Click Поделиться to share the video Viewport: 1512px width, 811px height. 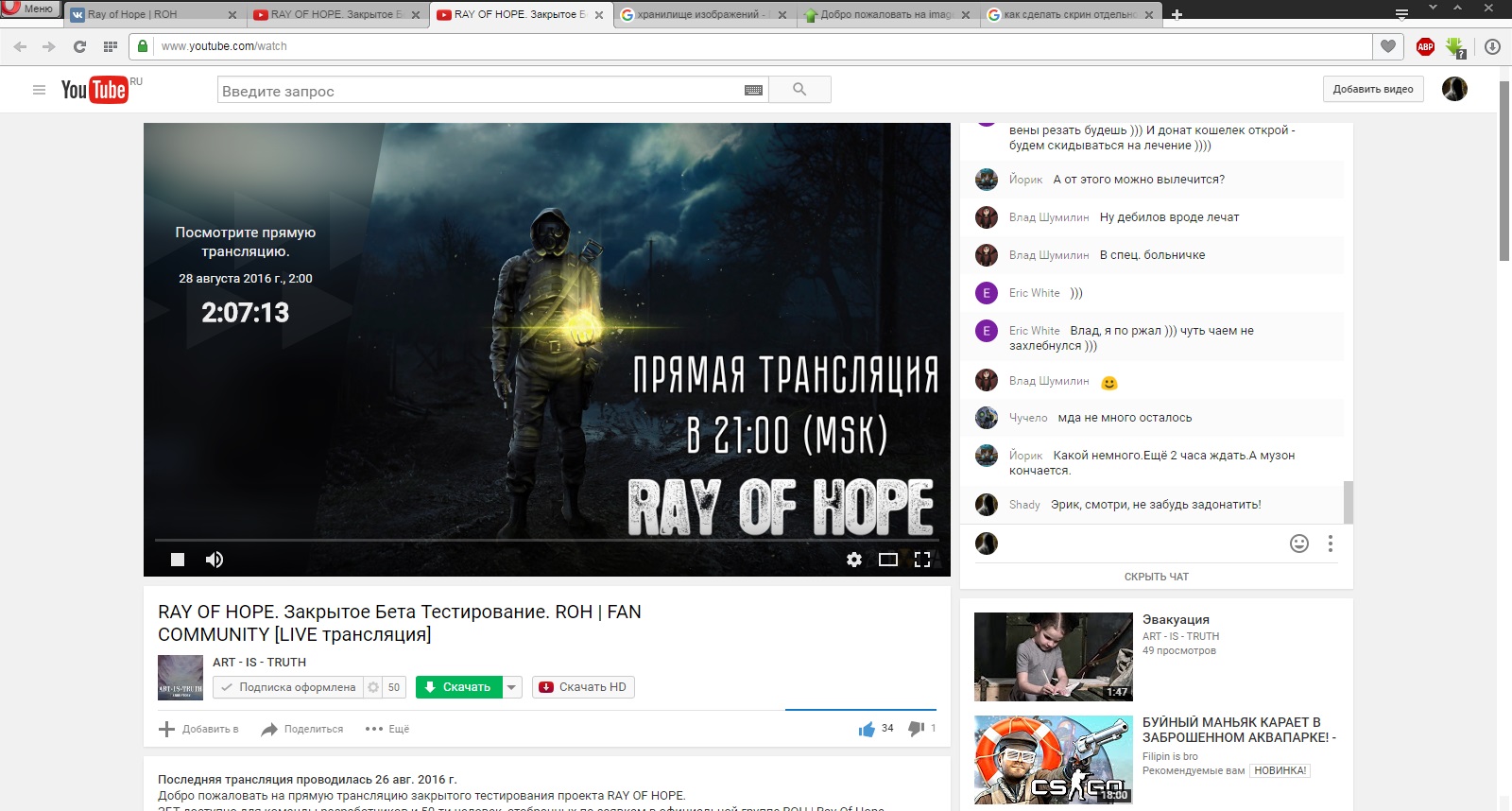[302, 729]
